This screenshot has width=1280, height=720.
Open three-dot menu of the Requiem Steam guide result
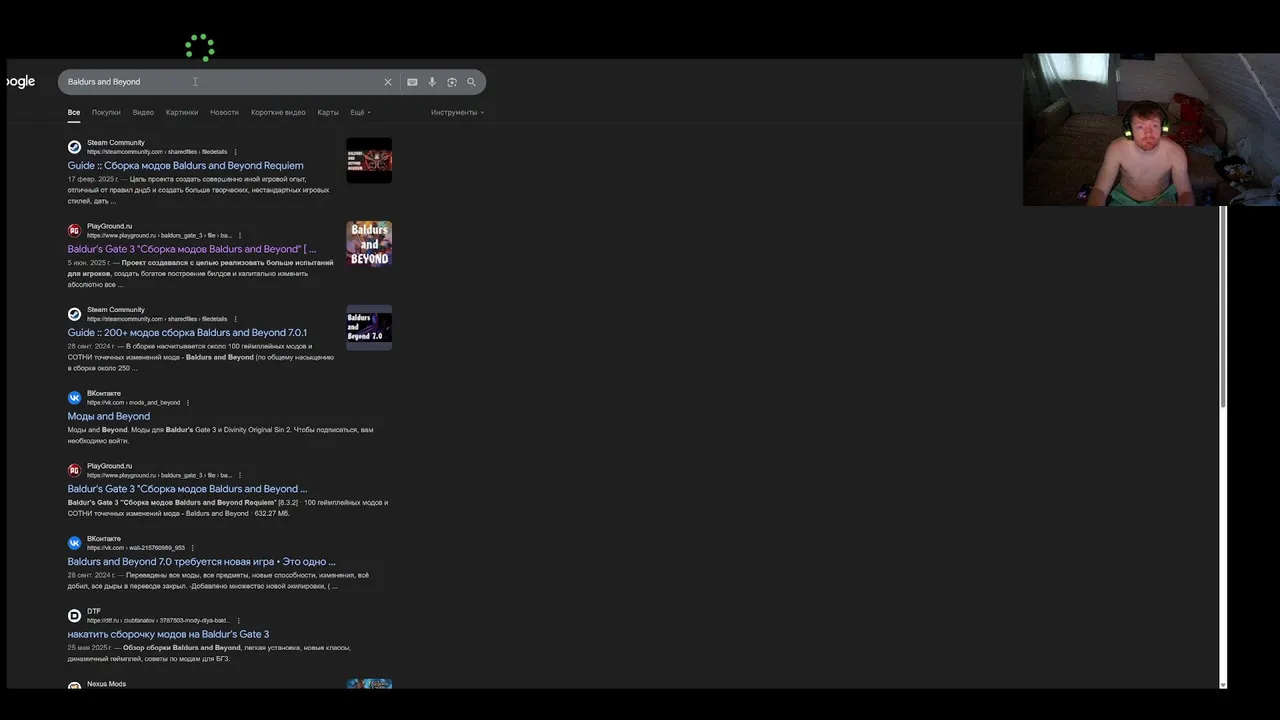tap(235, 152)
